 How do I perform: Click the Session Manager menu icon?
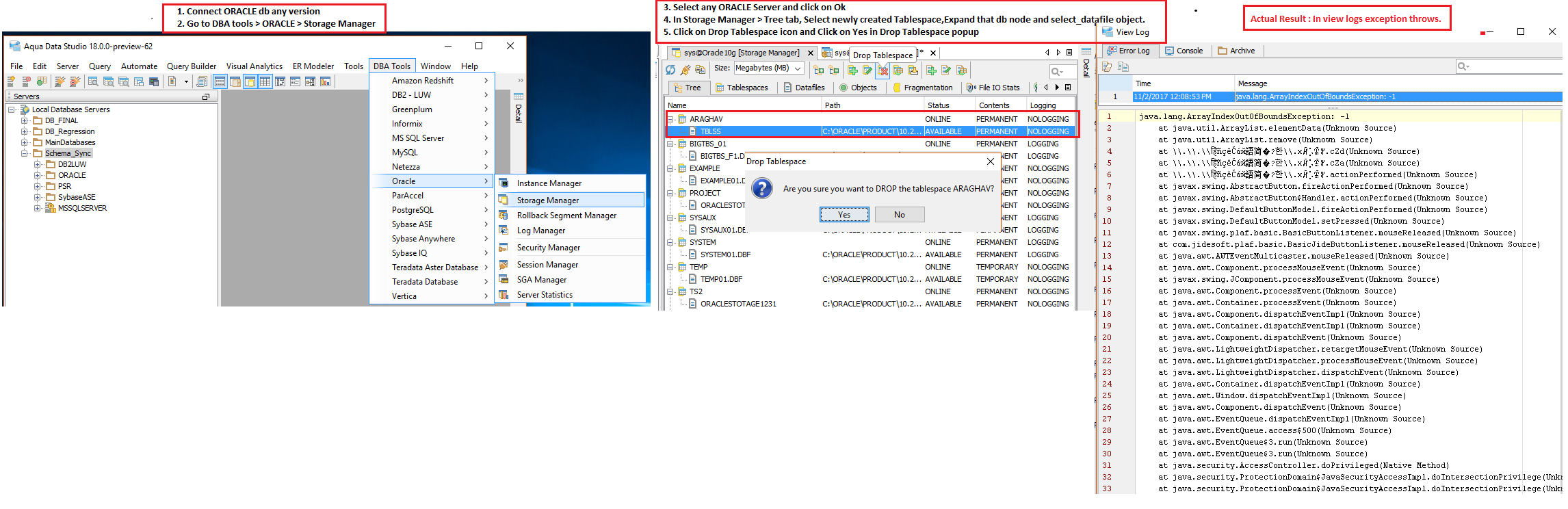(504, 264)
